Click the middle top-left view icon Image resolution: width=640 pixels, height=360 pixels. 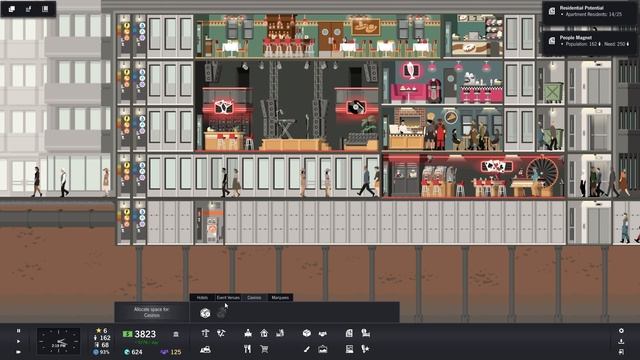(28, 9)
